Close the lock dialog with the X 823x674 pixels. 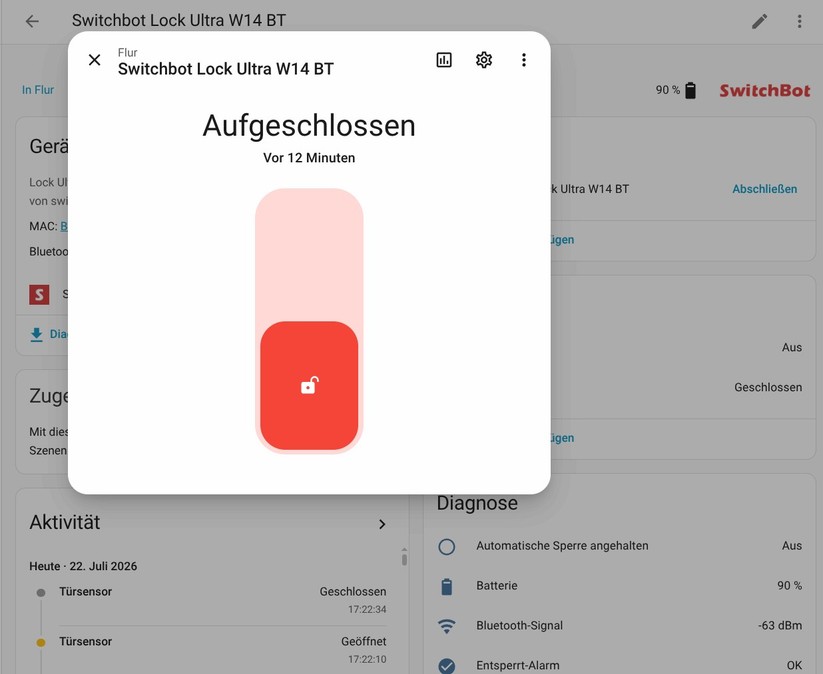pyautogui.click(x=94, y=60)
